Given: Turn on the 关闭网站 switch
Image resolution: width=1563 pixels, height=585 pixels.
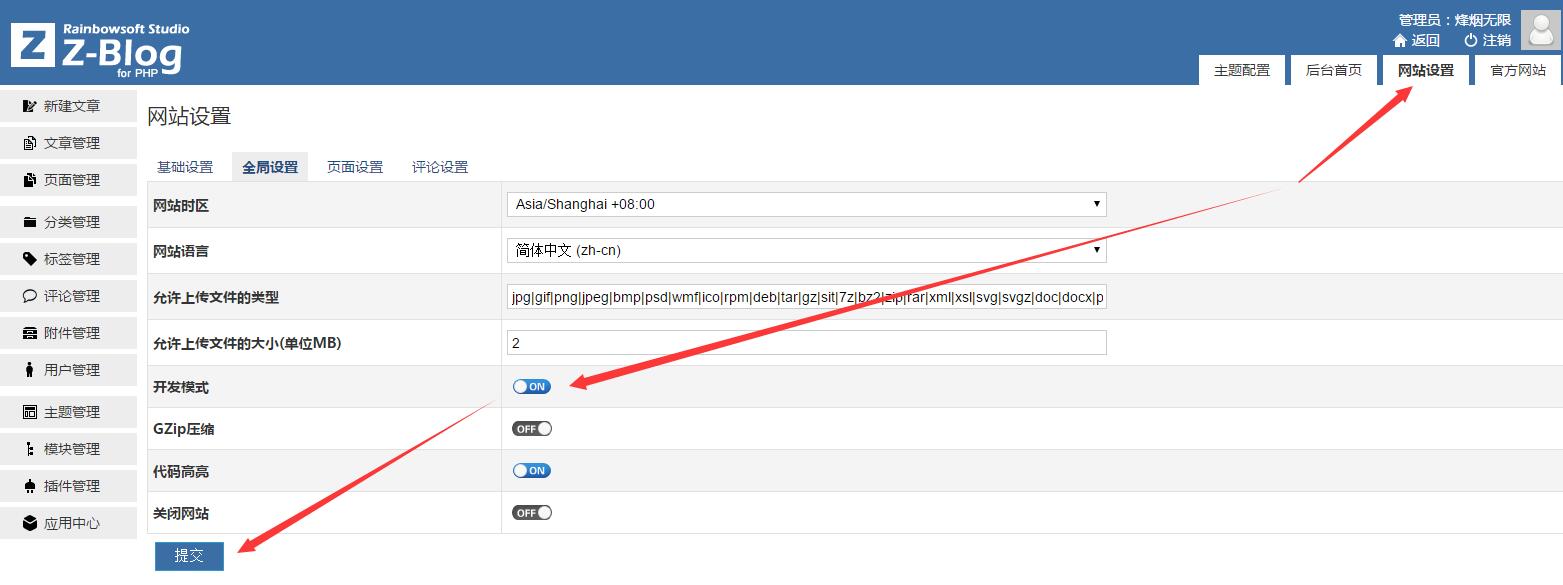Looking at the screenshot, I should tap(531, 513).
